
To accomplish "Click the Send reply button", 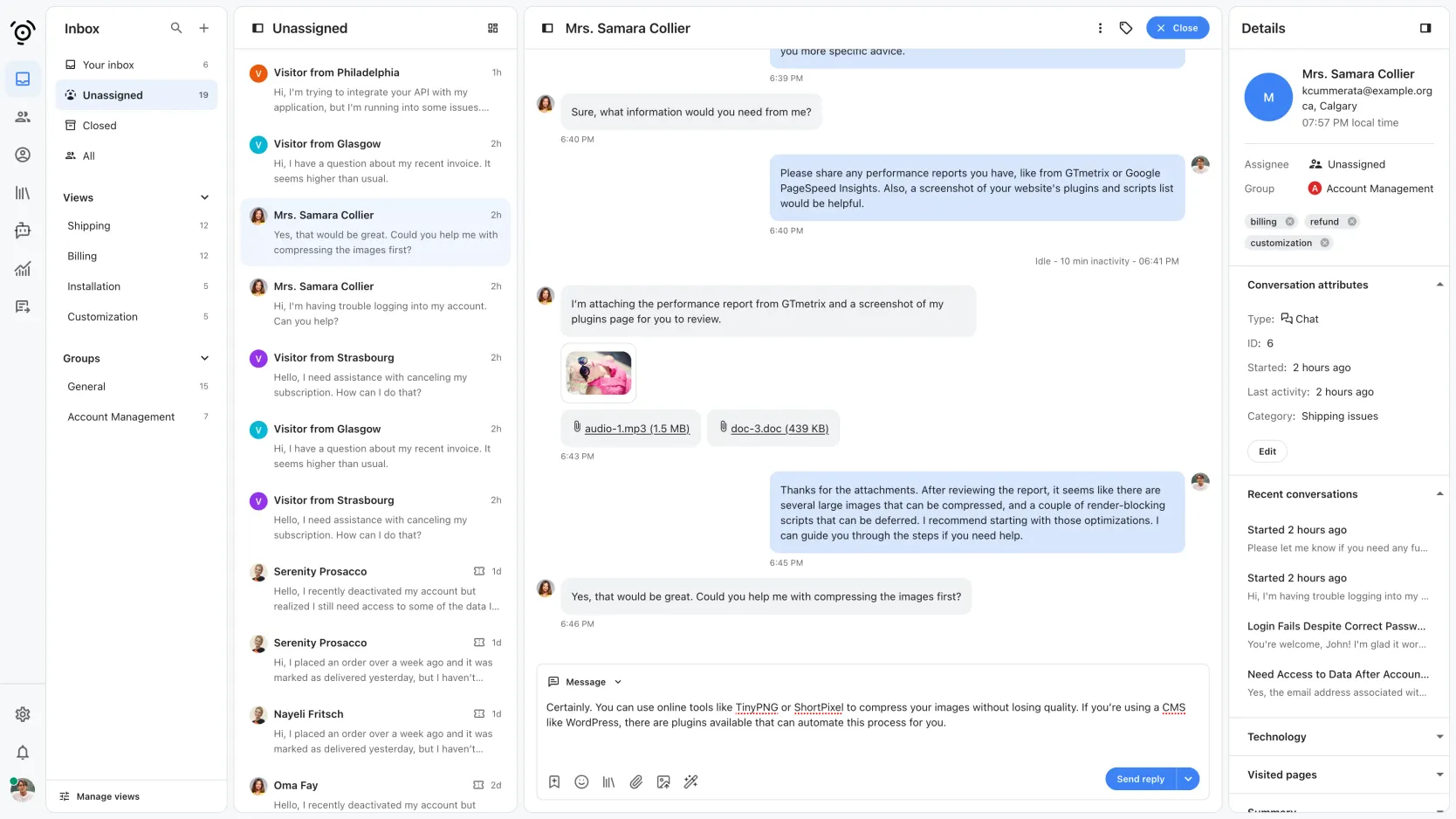I will pos(1140,779).
